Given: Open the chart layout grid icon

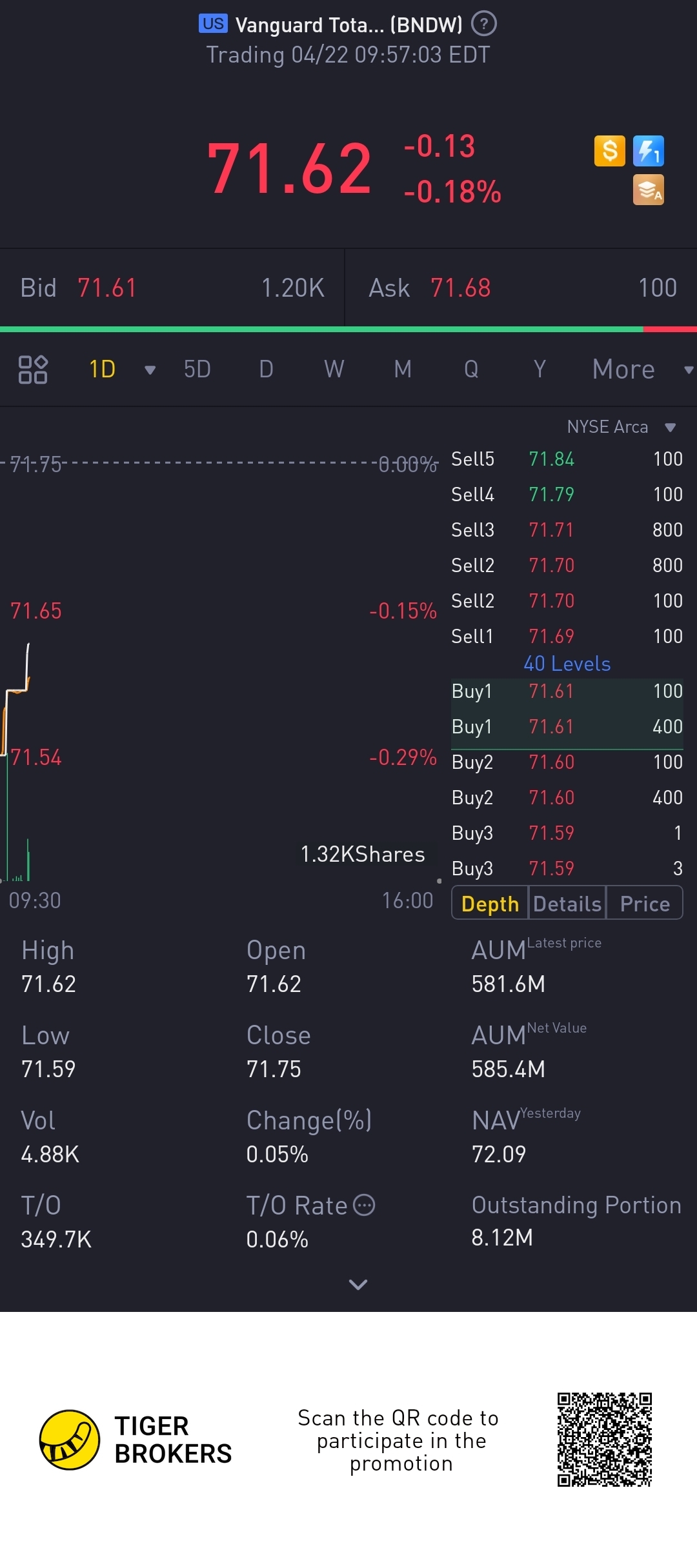Looking at the screenshot, I should 33,370.
